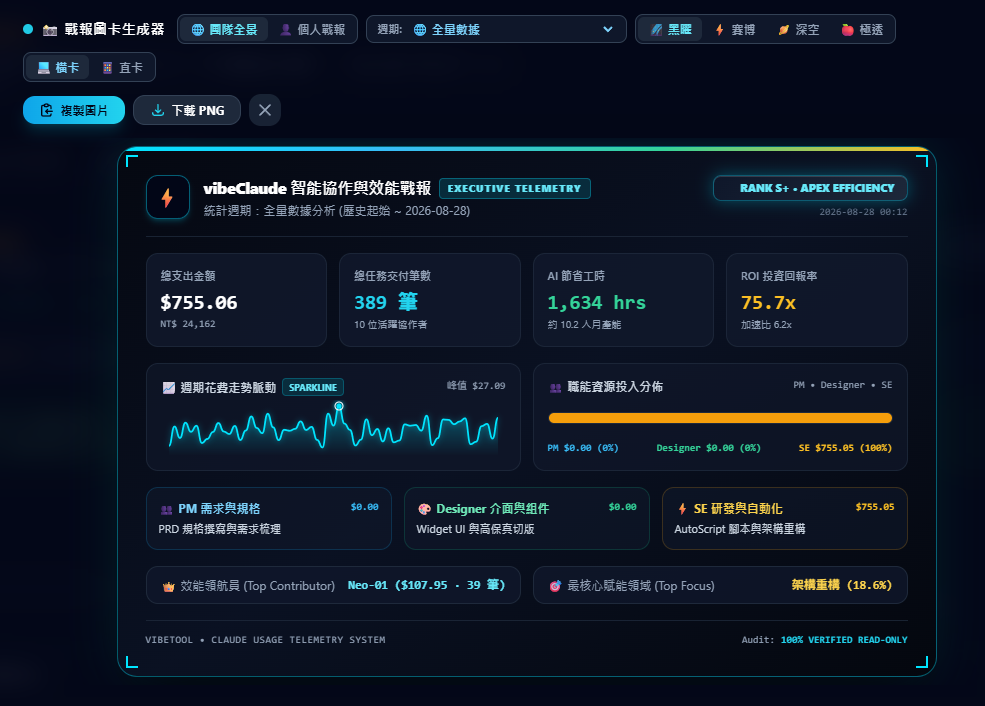The width and height of the screenshot is (985, 706).
Task: Click the download arrow icon in 下載 PNG
Action: tap(158, 111)
